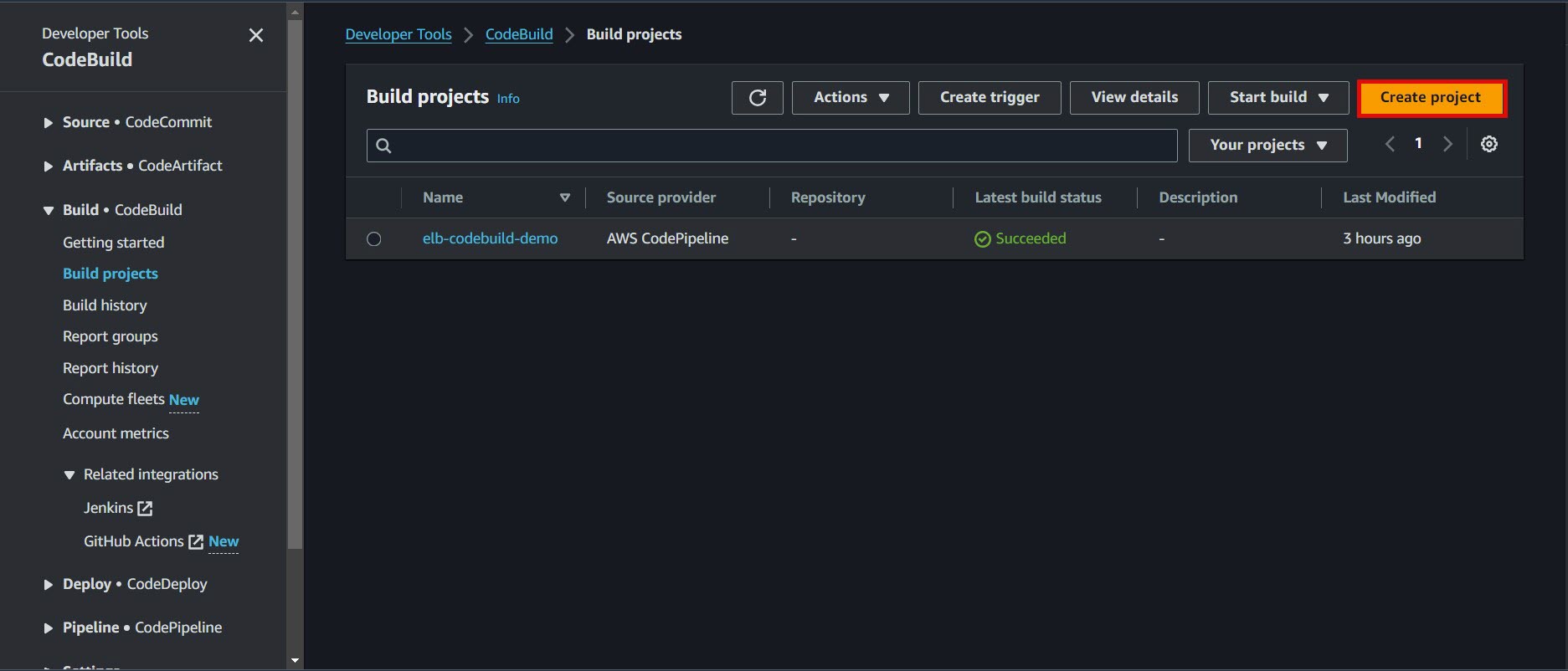Click New badge beside GitHub Actions
The image size is (1568, 671).
(224, 541)
